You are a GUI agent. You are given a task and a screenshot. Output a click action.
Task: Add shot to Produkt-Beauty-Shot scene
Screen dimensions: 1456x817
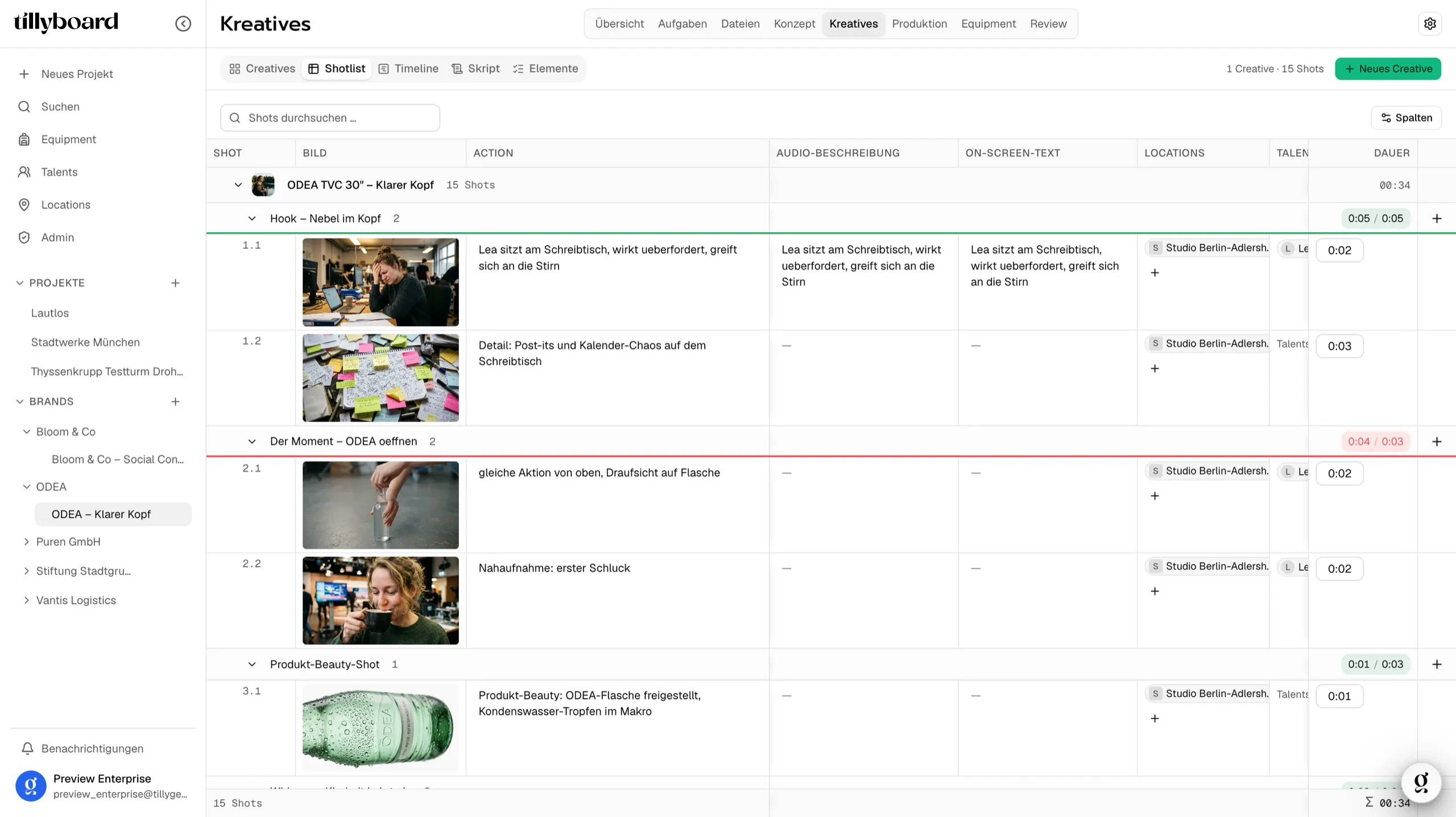pos(1437,664)
